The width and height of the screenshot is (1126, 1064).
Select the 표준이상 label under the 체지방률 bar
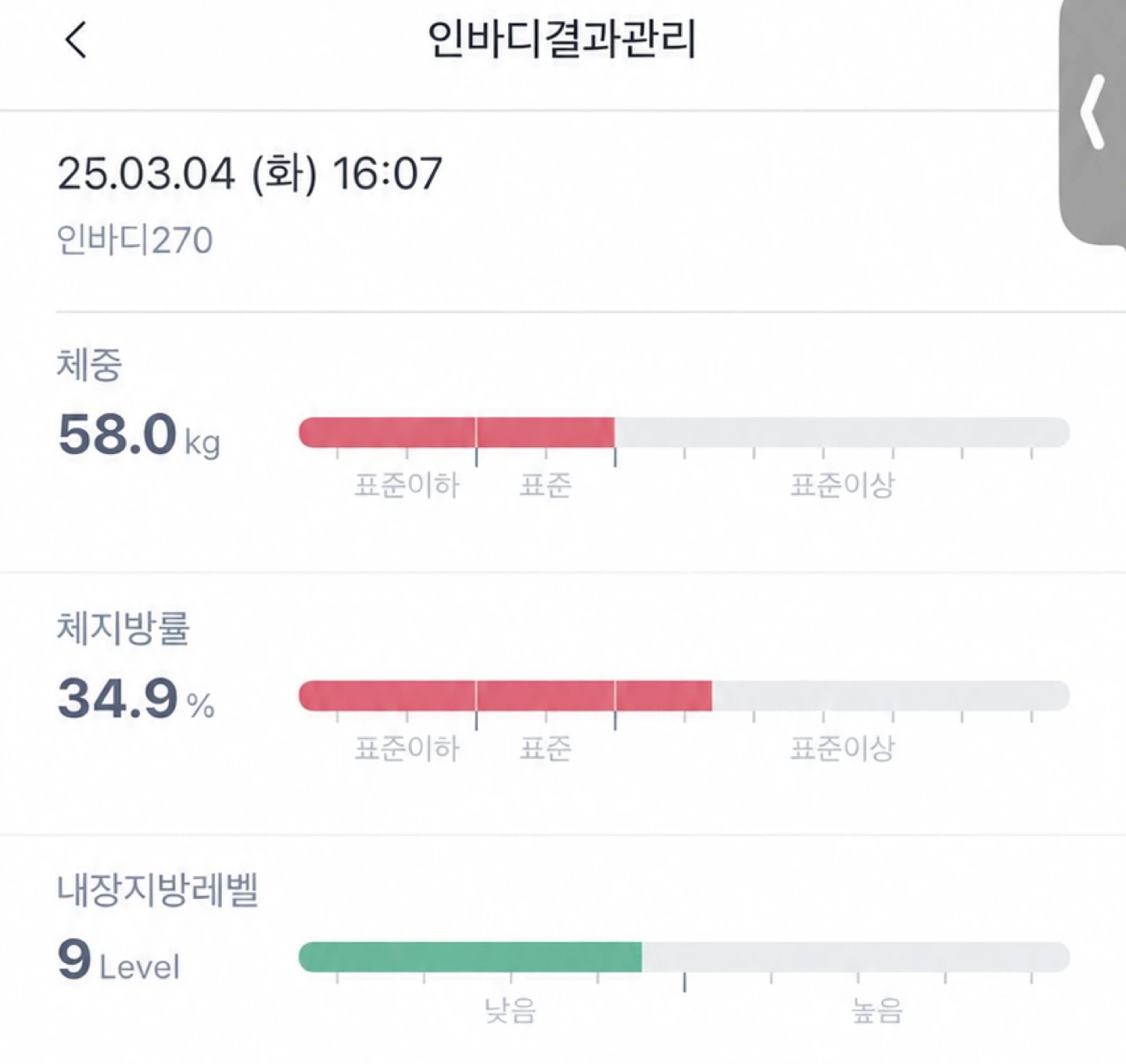(x=842, y=749)
